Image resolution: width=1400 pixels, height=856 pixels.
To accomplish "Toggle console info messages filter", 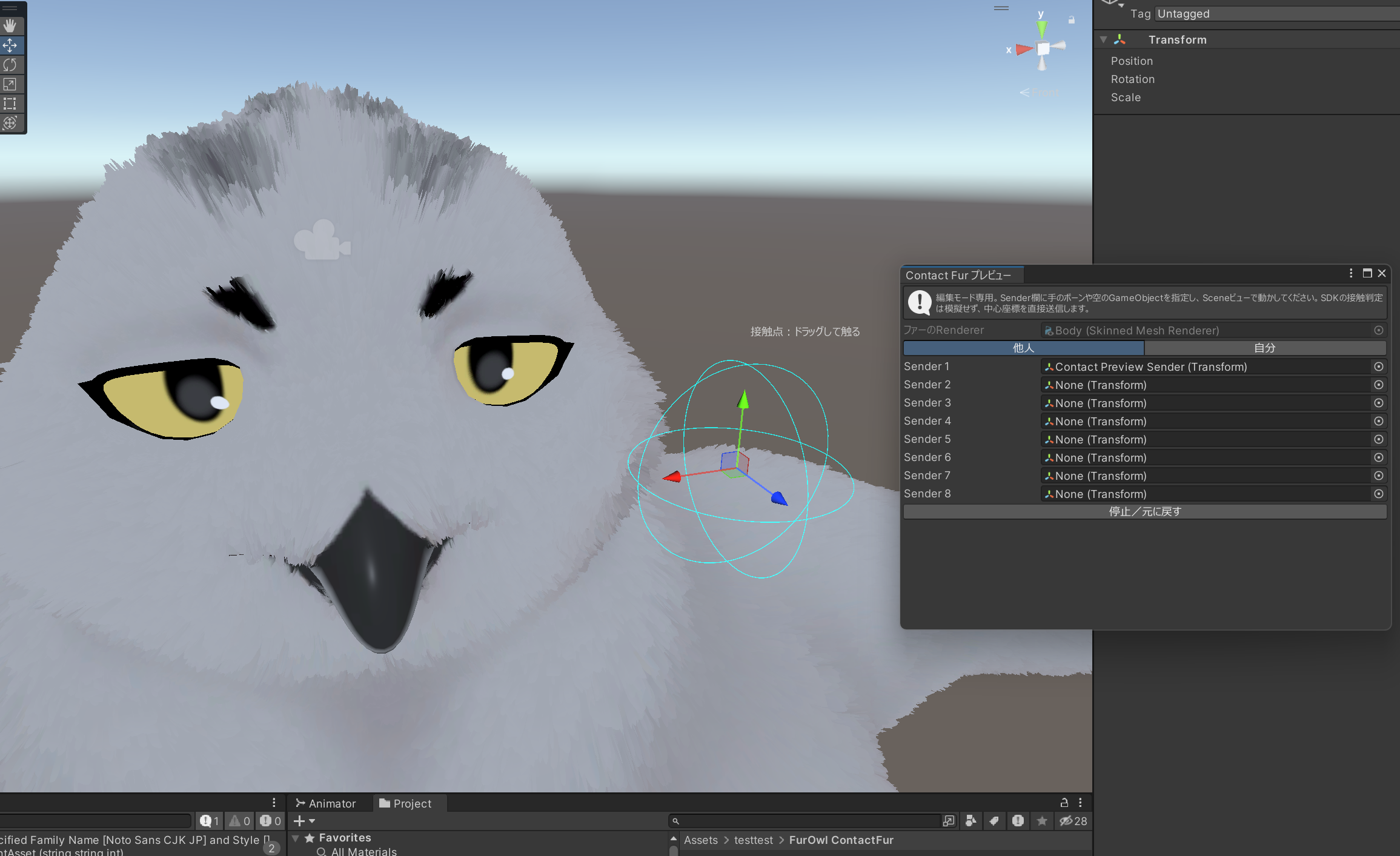I will pos(209,821).
